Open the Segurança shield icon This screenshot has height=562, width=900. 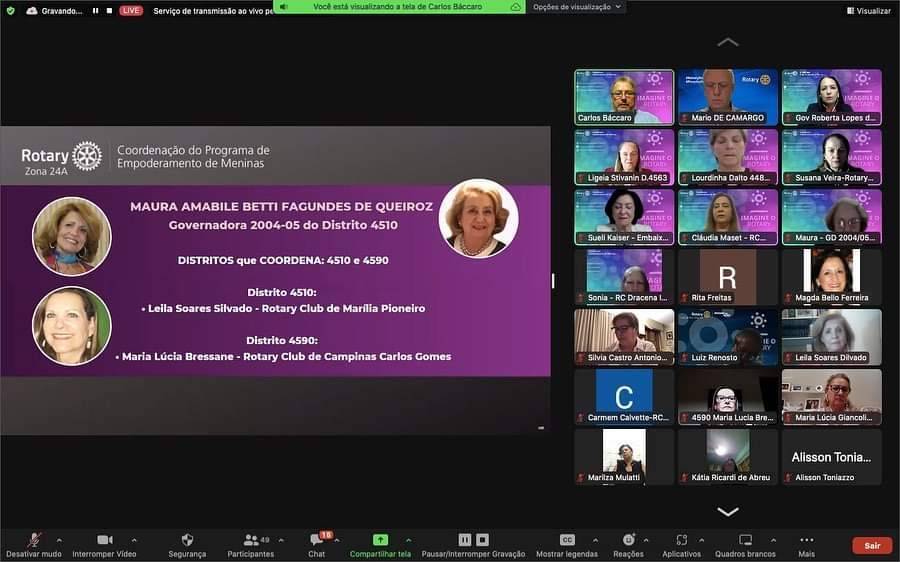click(187, 540)
